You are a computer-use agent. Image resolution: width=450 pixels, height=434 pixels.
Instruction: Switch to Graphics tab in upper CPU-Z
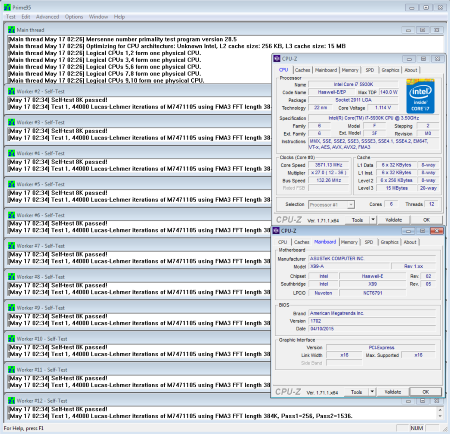point(390,70)
